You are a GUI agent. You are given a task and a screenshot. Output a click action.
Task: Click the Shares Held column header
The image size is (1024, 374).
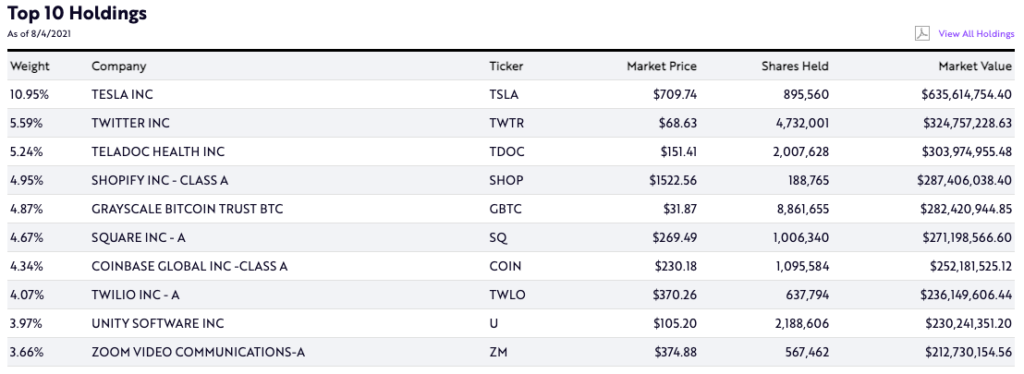[795, 66]
